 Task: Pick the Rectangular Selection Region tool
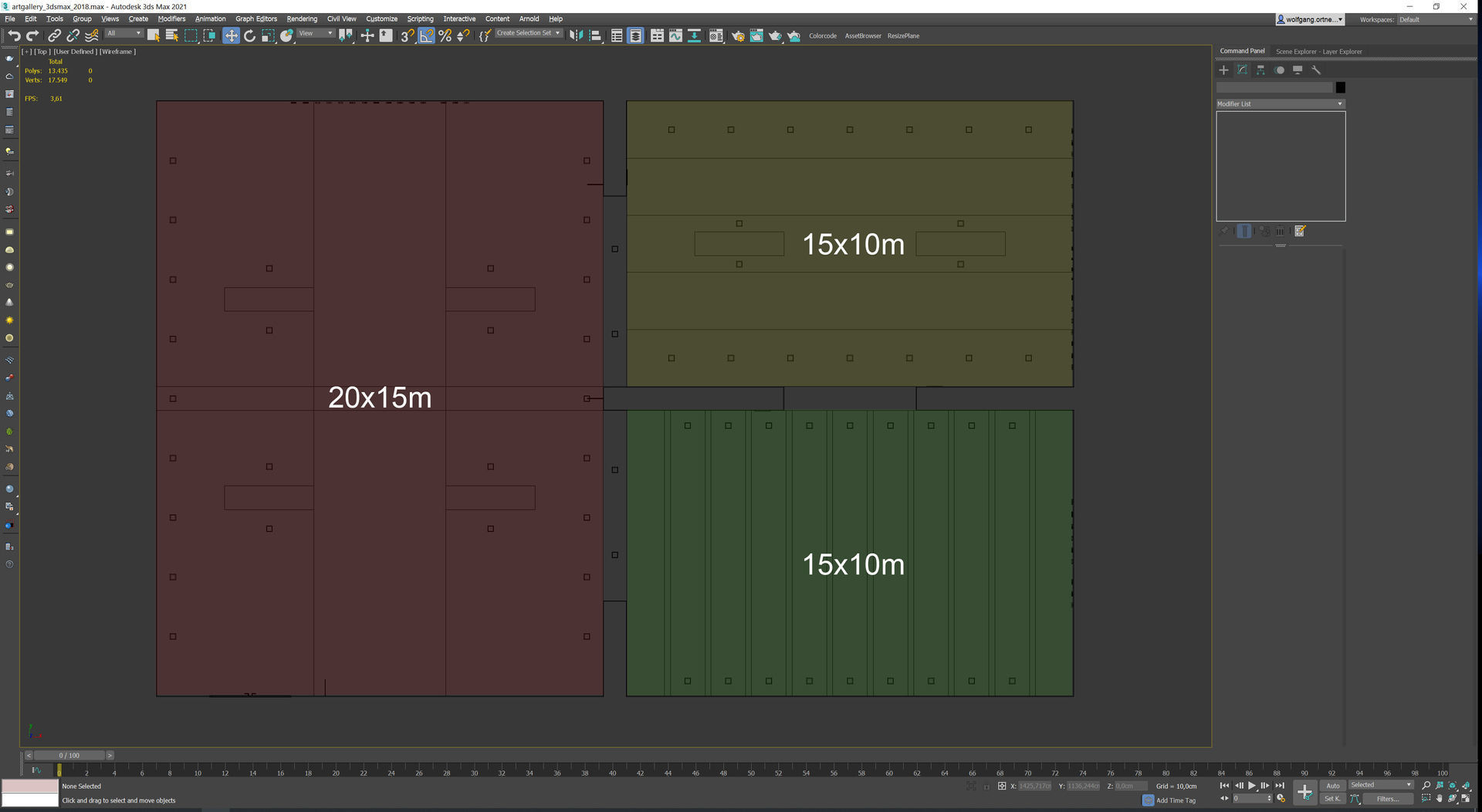point(191,36)
